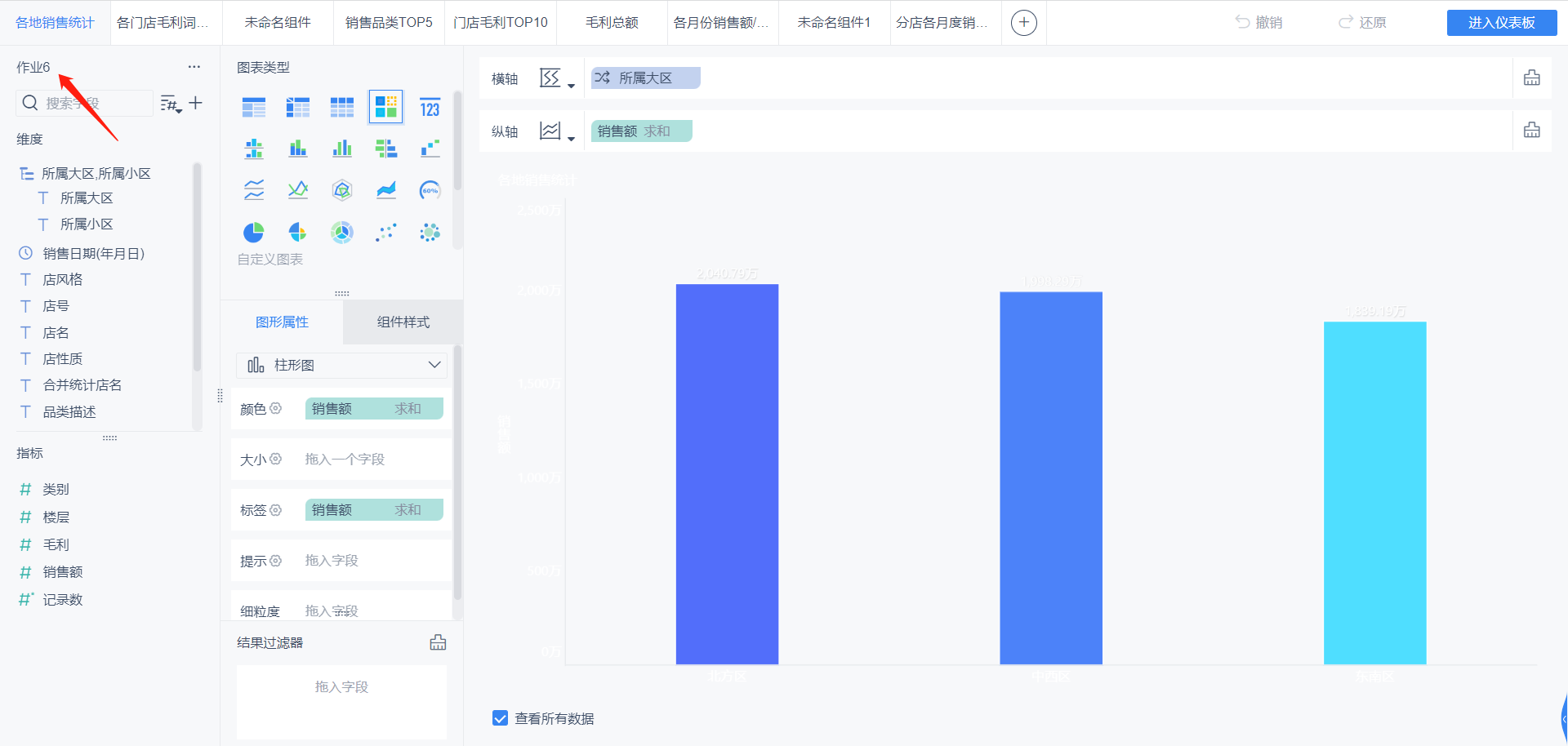Open the 大小 settings gear
The image size is (1568, 746).
[x=276, y=459]
